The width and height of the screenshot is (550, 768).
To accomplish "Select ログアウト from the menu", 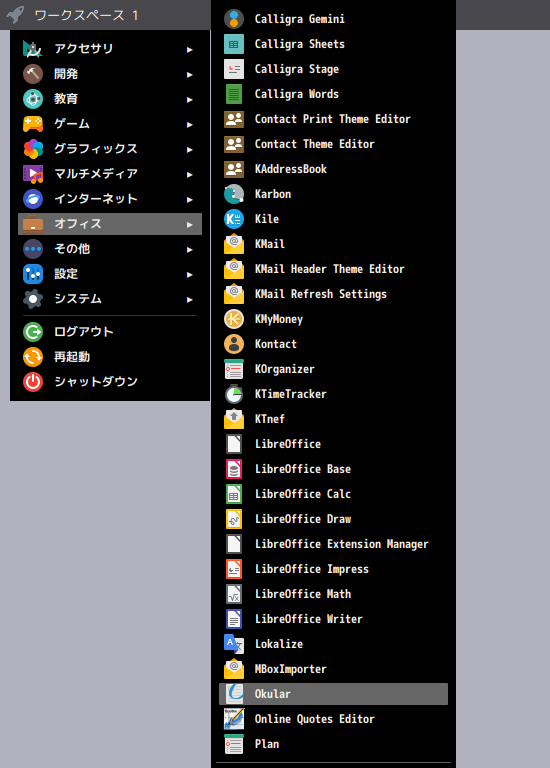I will pos(110,332).
